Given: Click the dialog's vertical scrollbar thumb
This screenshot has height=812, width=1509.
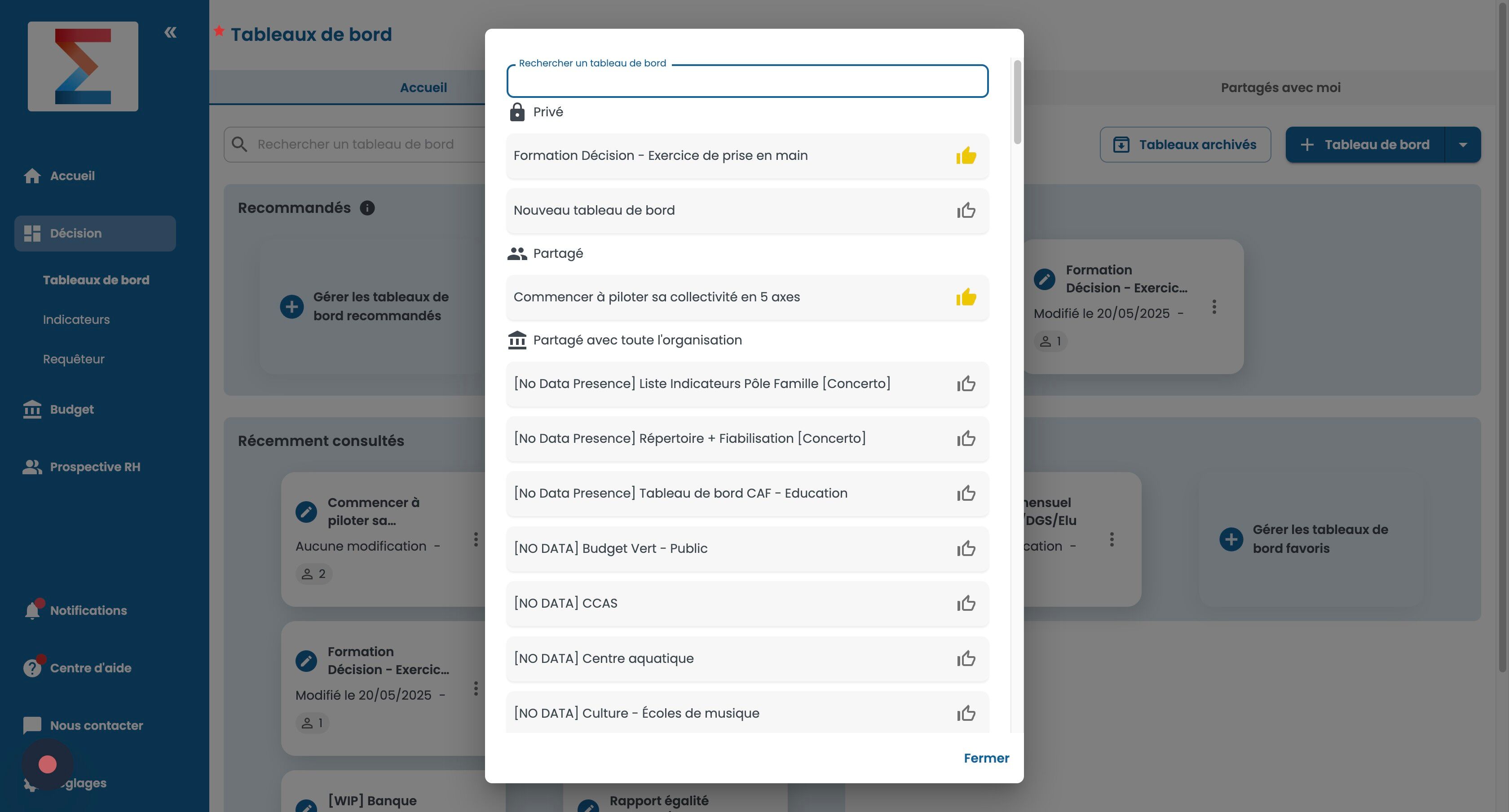Looking at the screenshot, I should (x=1018, y=102).
